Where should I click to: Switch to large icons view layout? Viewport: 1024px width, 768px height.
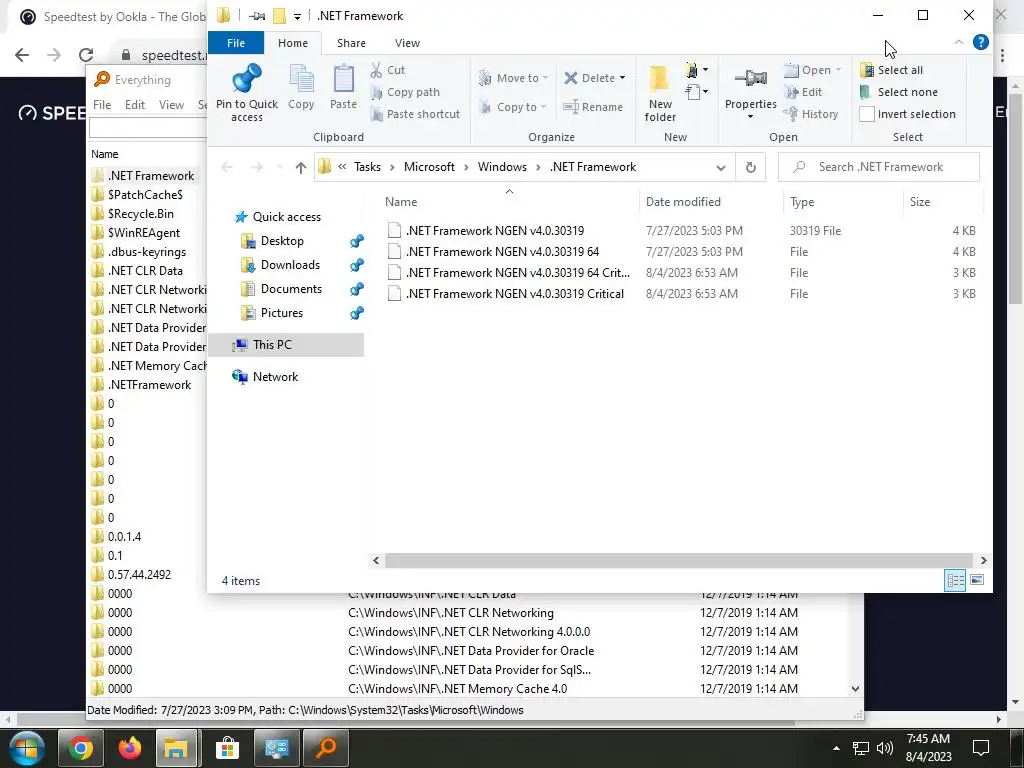click(977, 580)
